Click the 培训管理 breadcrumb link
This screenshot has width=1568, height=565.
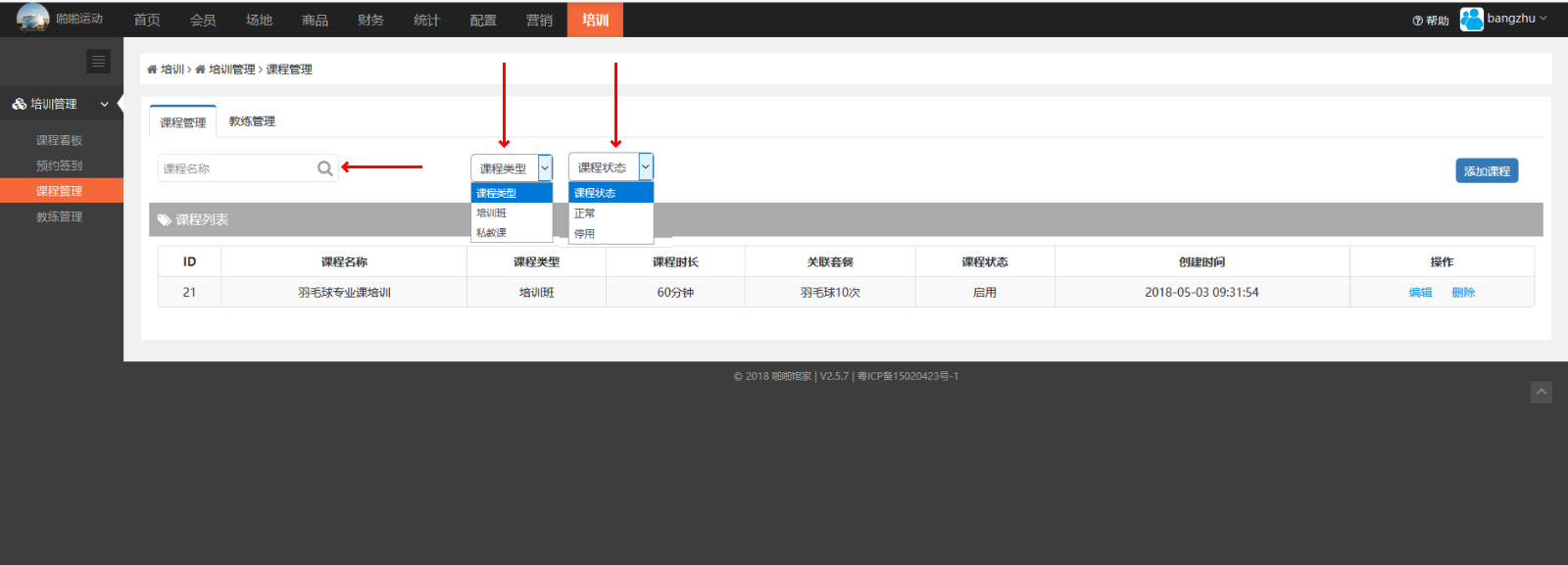[232, 70]
